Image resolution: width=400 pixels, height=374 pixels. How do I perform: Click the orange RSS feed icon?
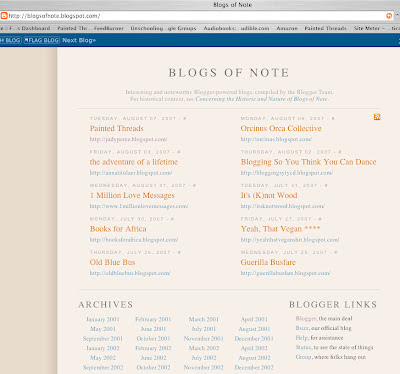(x=377, y=117)
